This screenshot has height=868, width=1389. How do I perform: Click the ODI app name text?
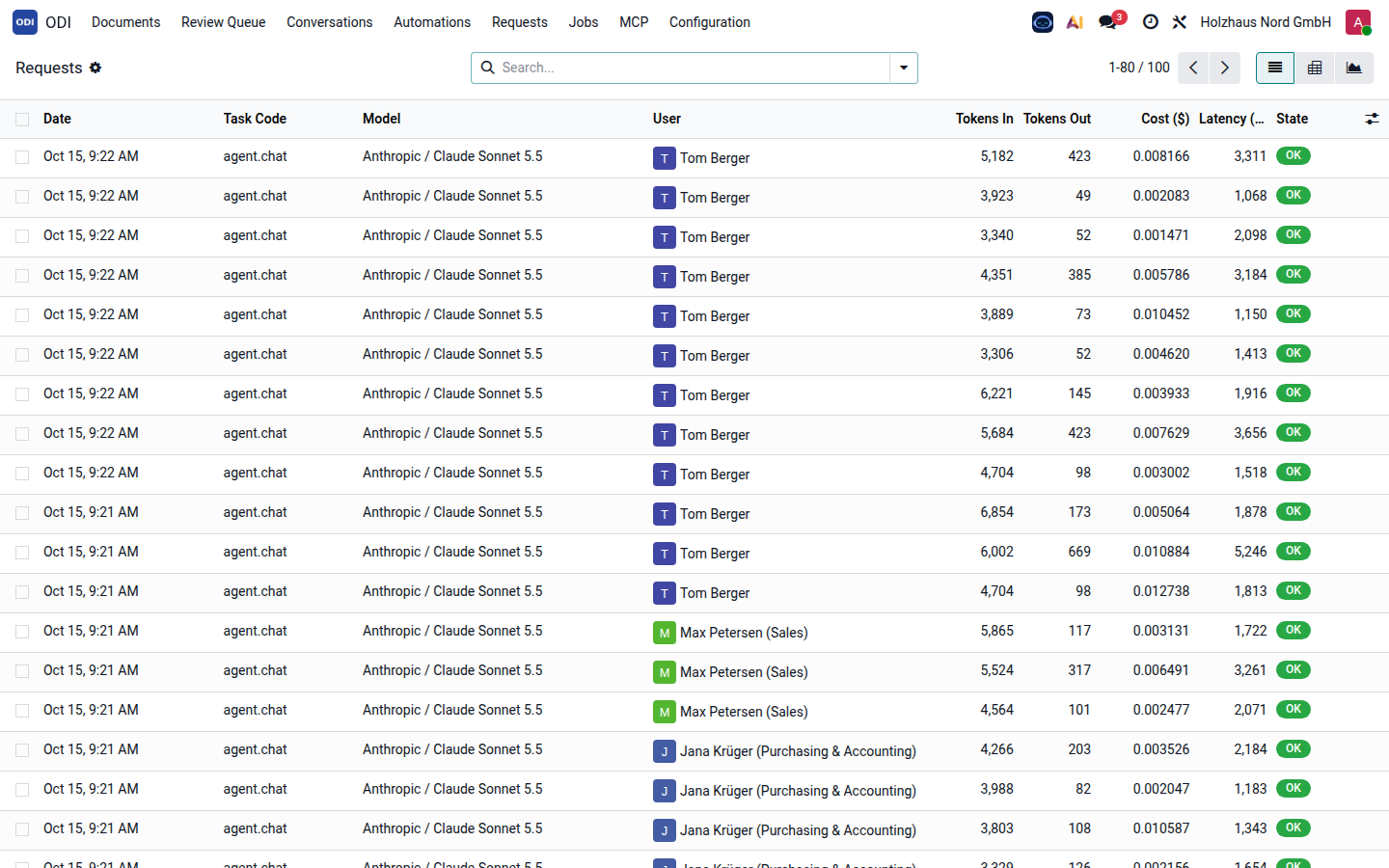[x=59, y=22]
